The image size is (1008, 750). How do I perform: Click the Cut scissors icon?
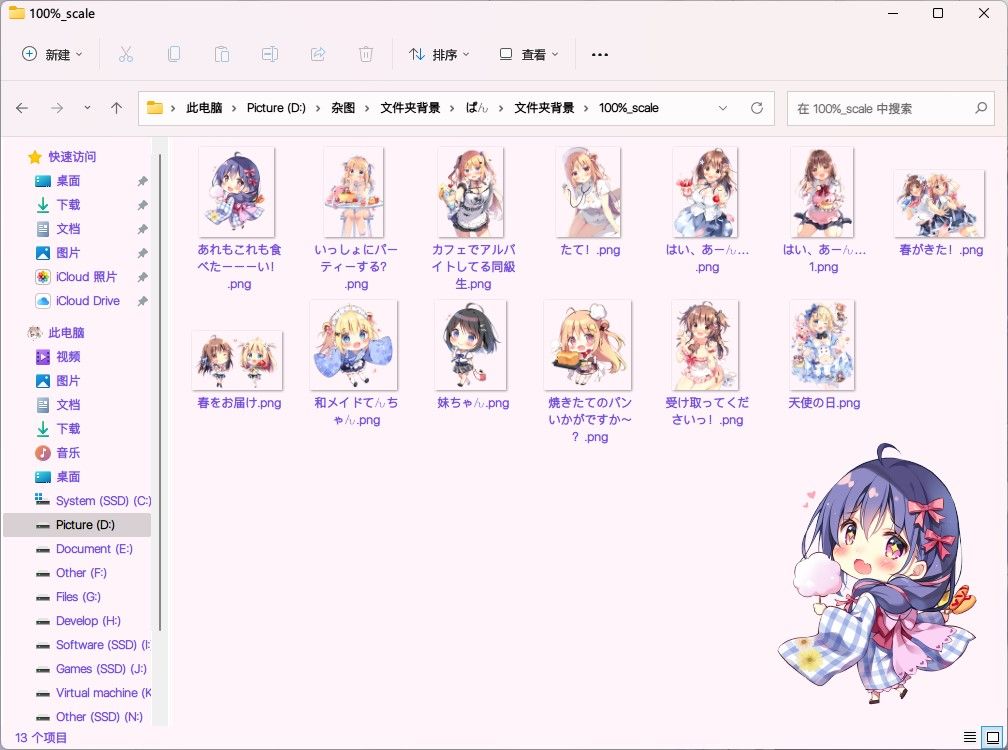coord(125,55)
